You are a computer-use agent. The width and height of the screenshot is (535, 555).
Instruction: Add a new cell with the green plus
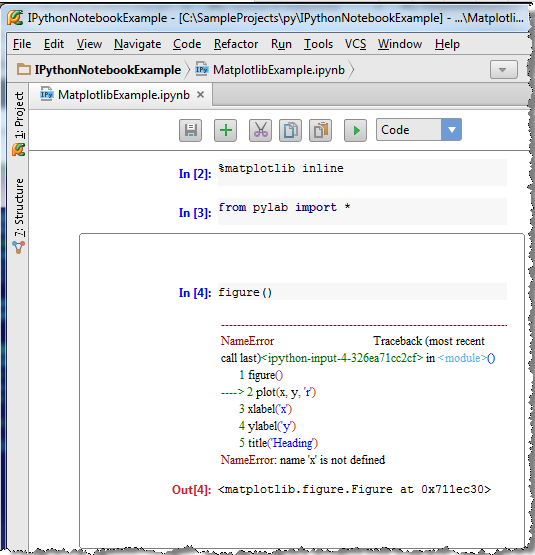pos(226,130)
